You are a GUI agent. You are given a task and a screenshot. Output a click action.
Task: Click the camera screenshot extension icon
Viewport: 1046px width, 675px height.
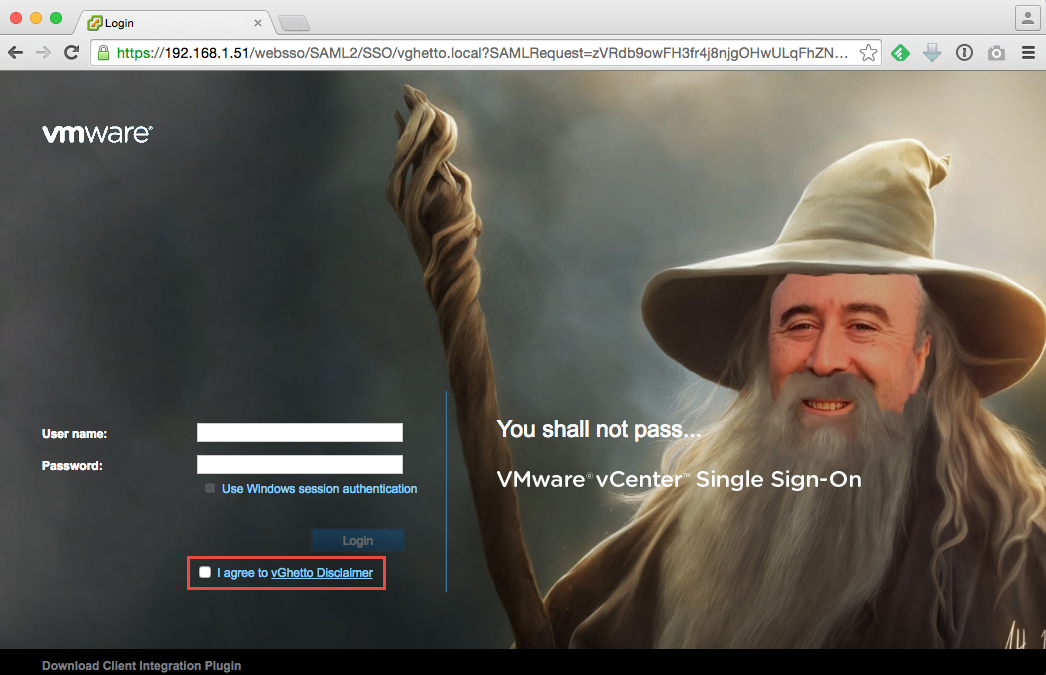(x=996, y=53)
